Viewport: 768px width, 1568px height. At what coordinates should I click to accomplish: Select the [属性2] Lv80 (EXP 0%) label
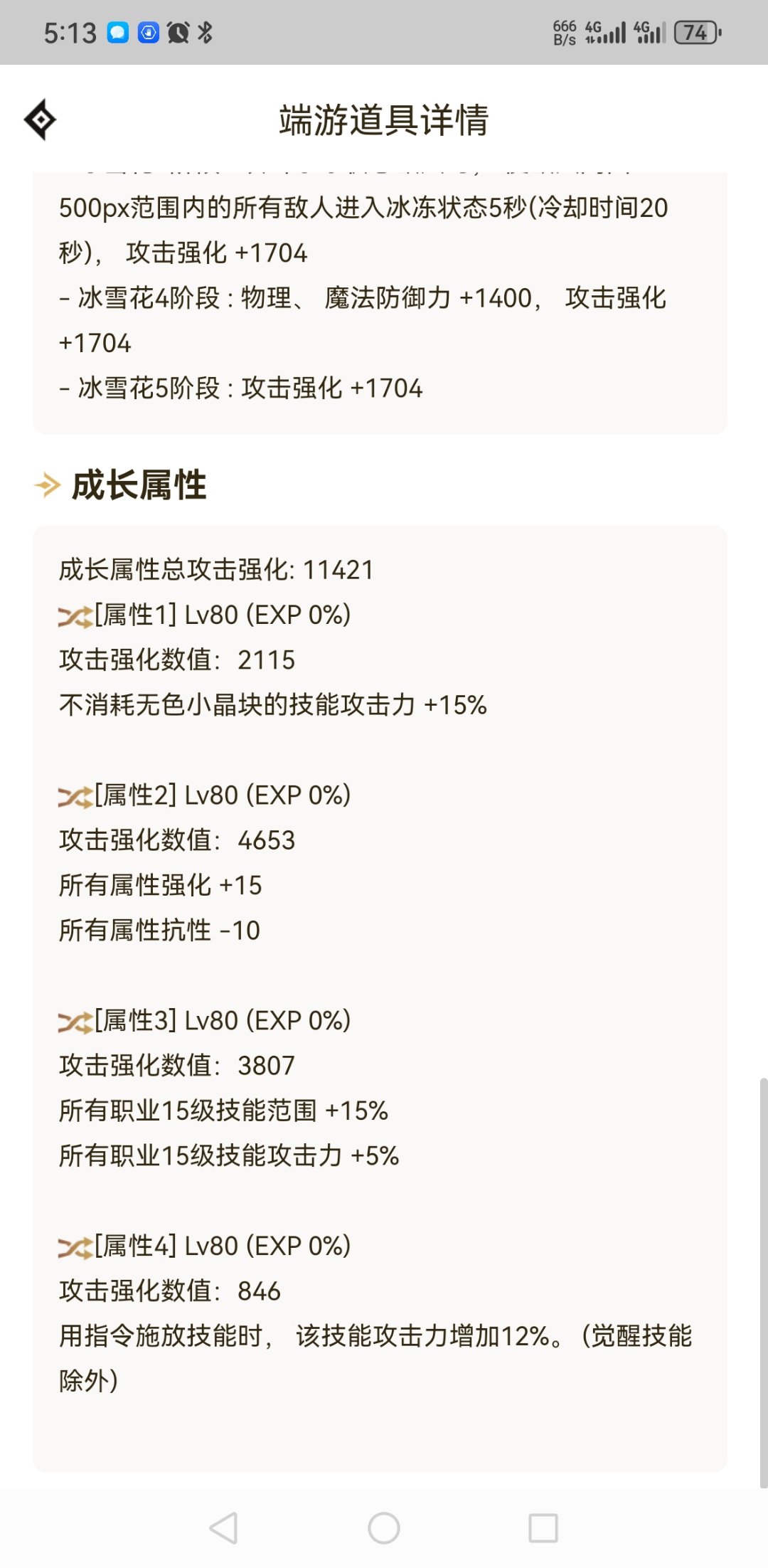pyautogui.click(x=223, y=795)
